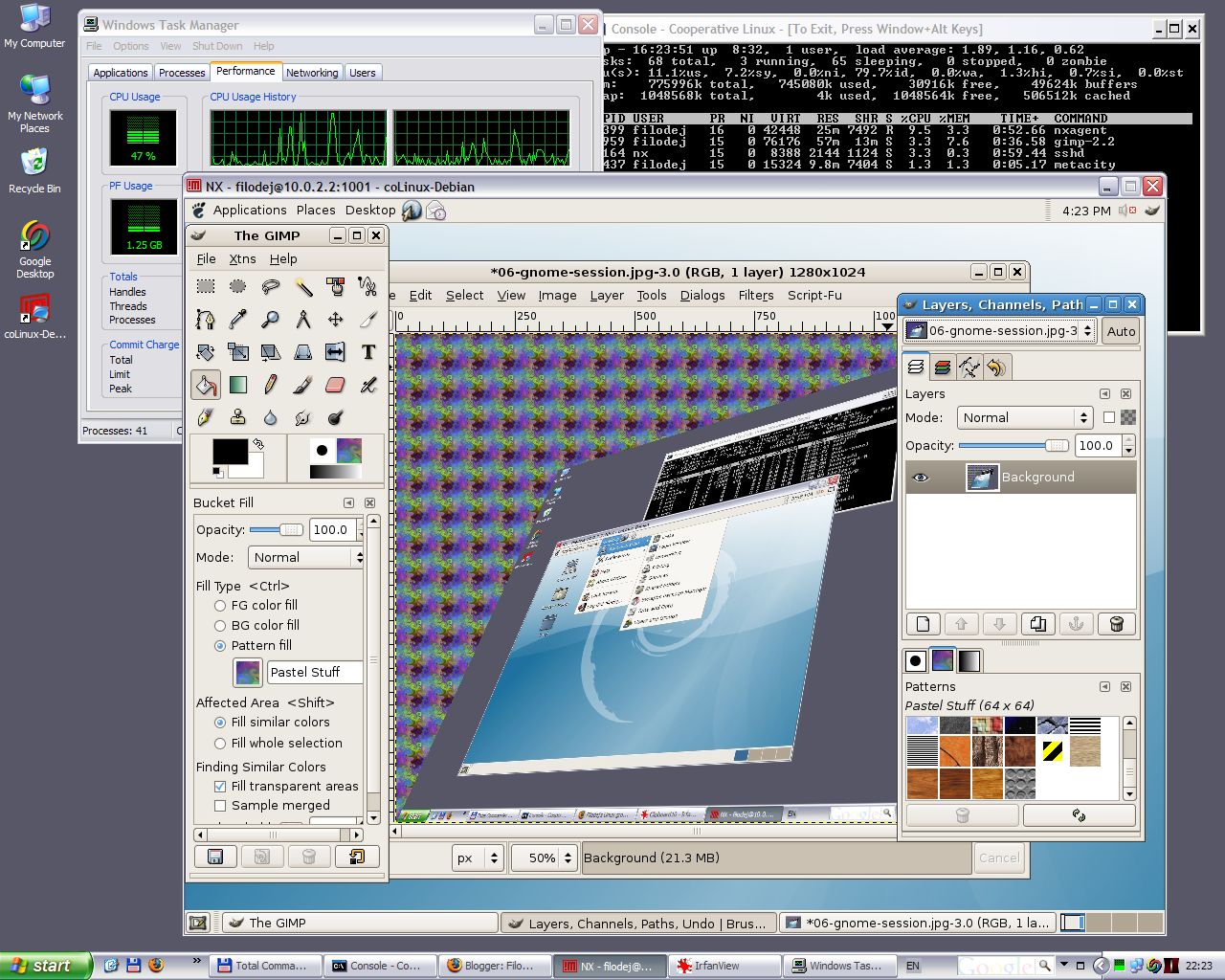
Task: Toggle Fill transparent areas checkbox
Action: (220, 787)
